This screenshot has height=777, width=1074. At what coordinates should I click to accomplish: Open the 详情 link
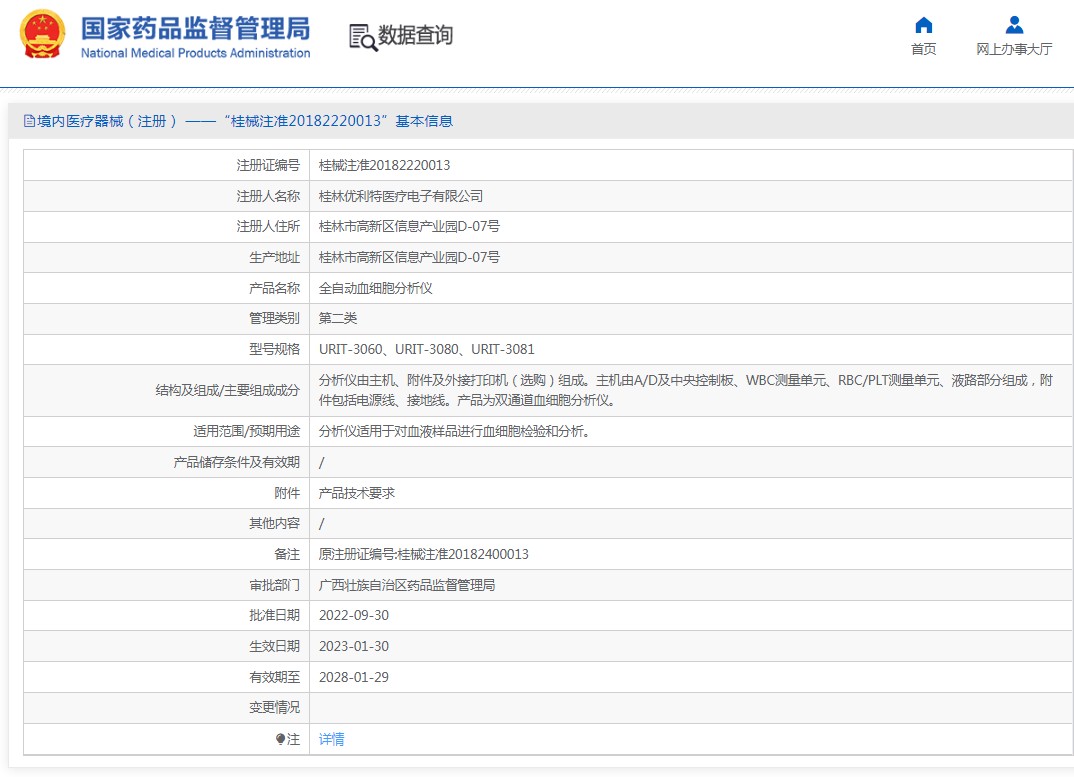[331, 739]
